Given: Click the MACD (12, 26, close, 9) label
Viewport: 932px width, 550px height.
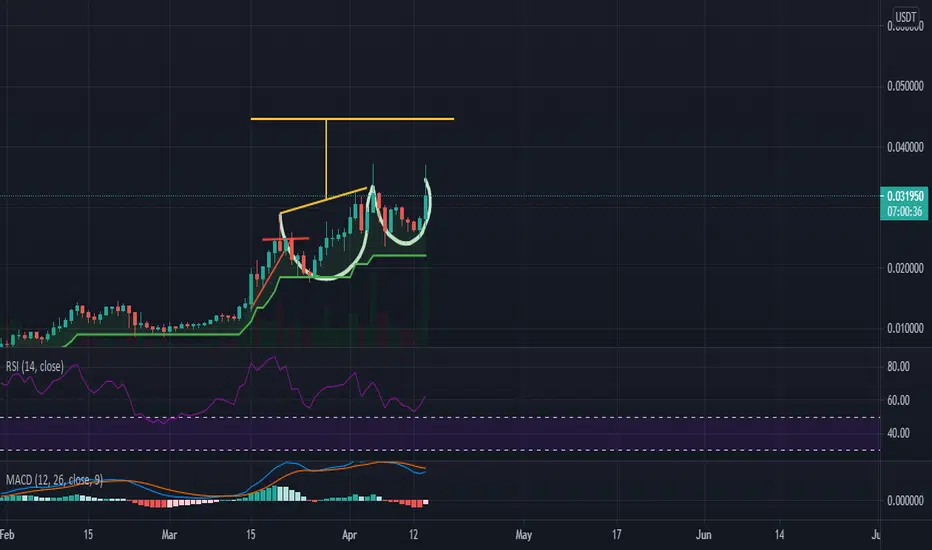Looking at the screenshot, I should point(54,479).
